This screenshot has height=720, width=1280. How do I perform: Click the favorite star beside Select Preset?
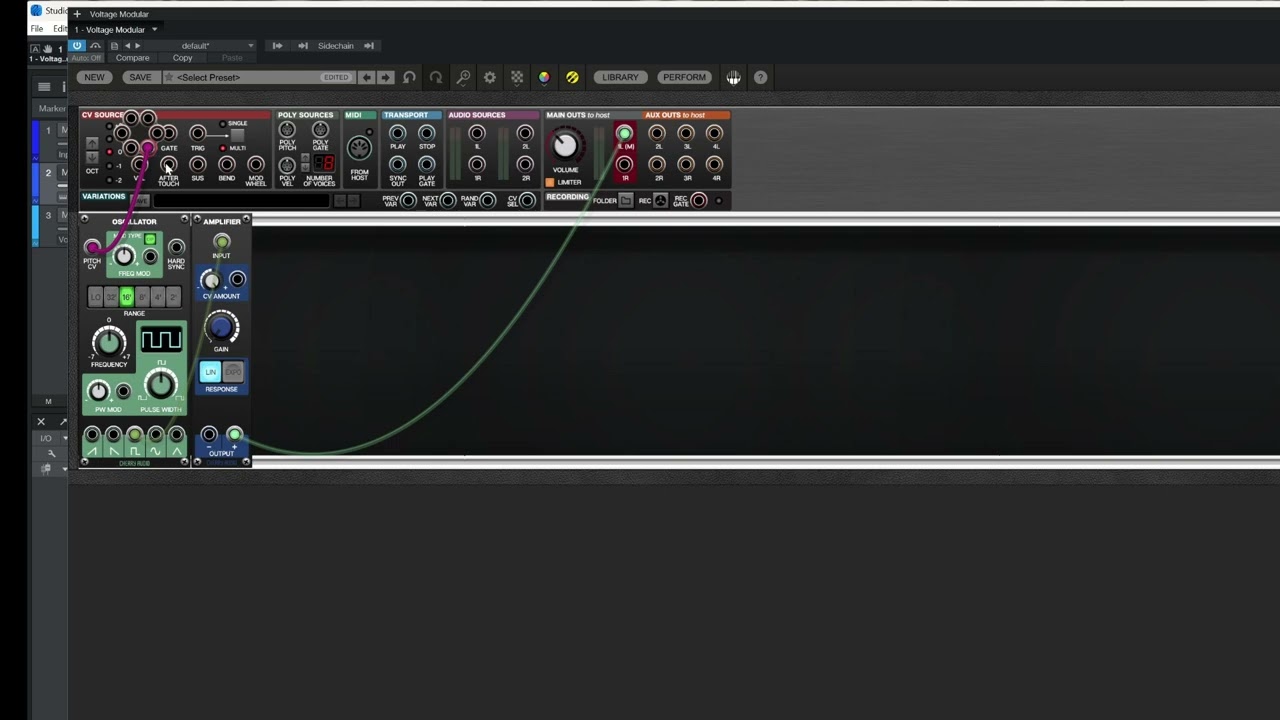click(x=169, y=77)
